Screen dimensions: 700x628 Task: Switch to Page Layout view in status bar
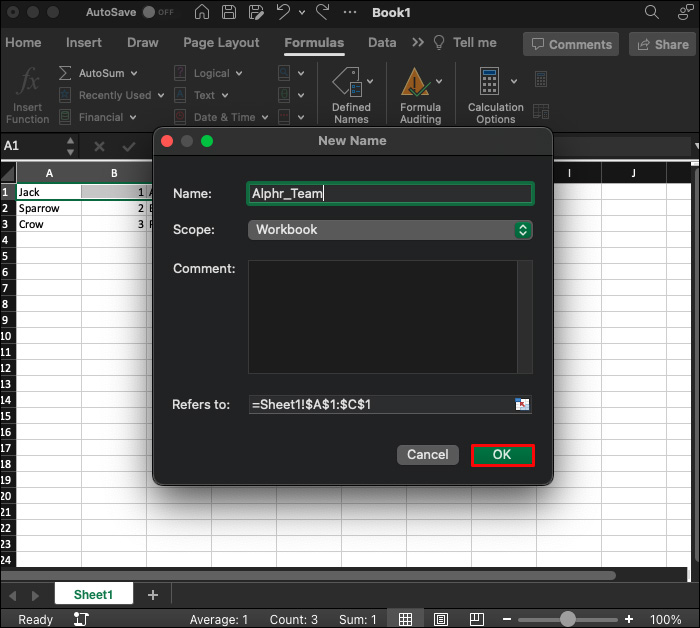pos(441,619)
